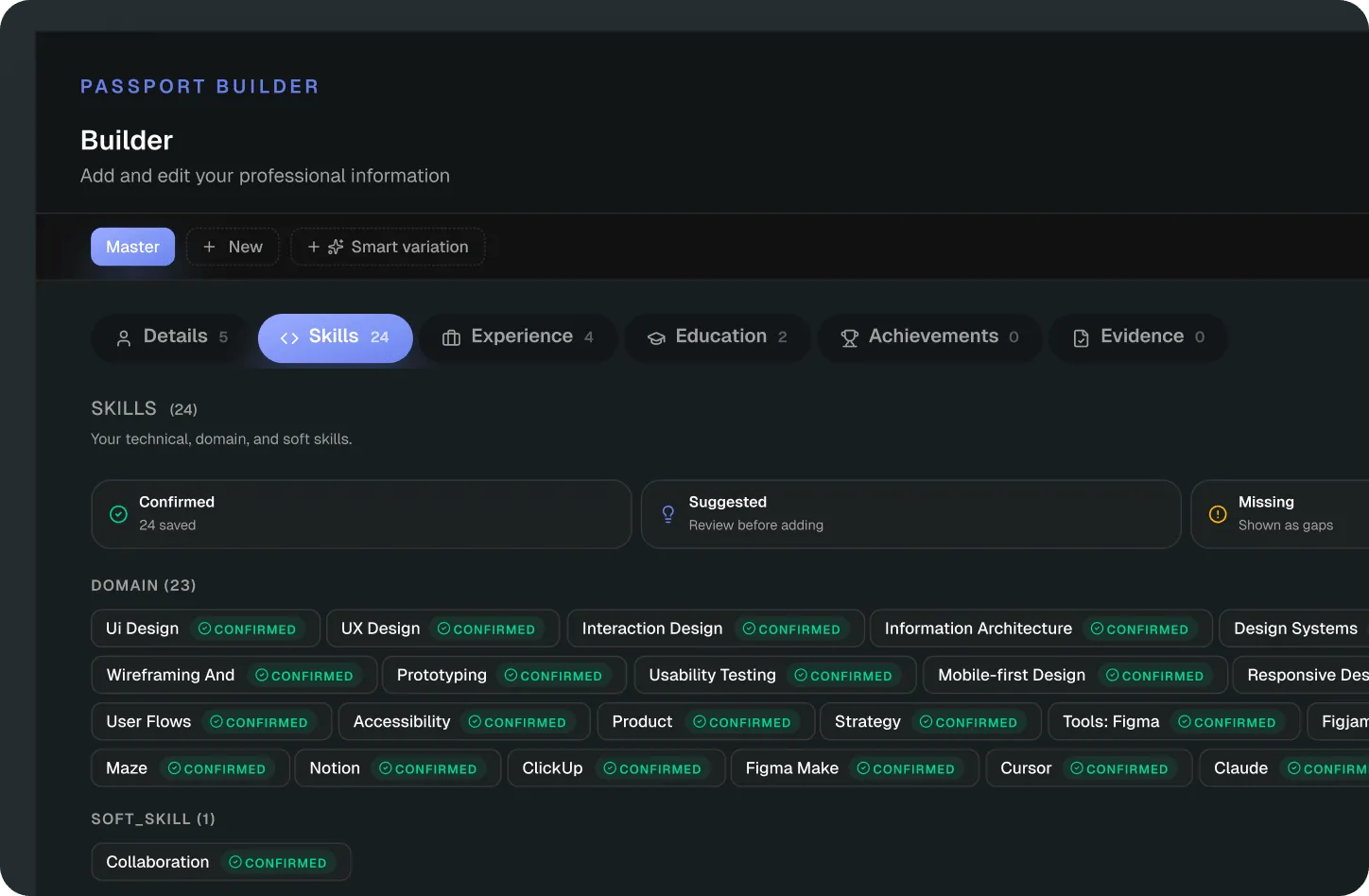Click the person icon on Details tab

coord(124,338)
